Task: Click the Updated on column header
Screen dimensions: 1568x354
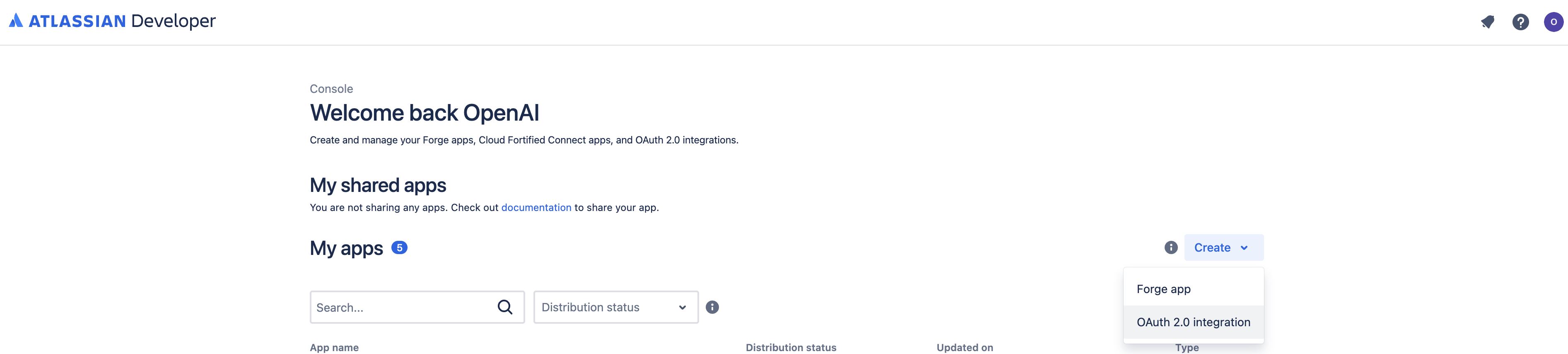Action: point(964,347)
